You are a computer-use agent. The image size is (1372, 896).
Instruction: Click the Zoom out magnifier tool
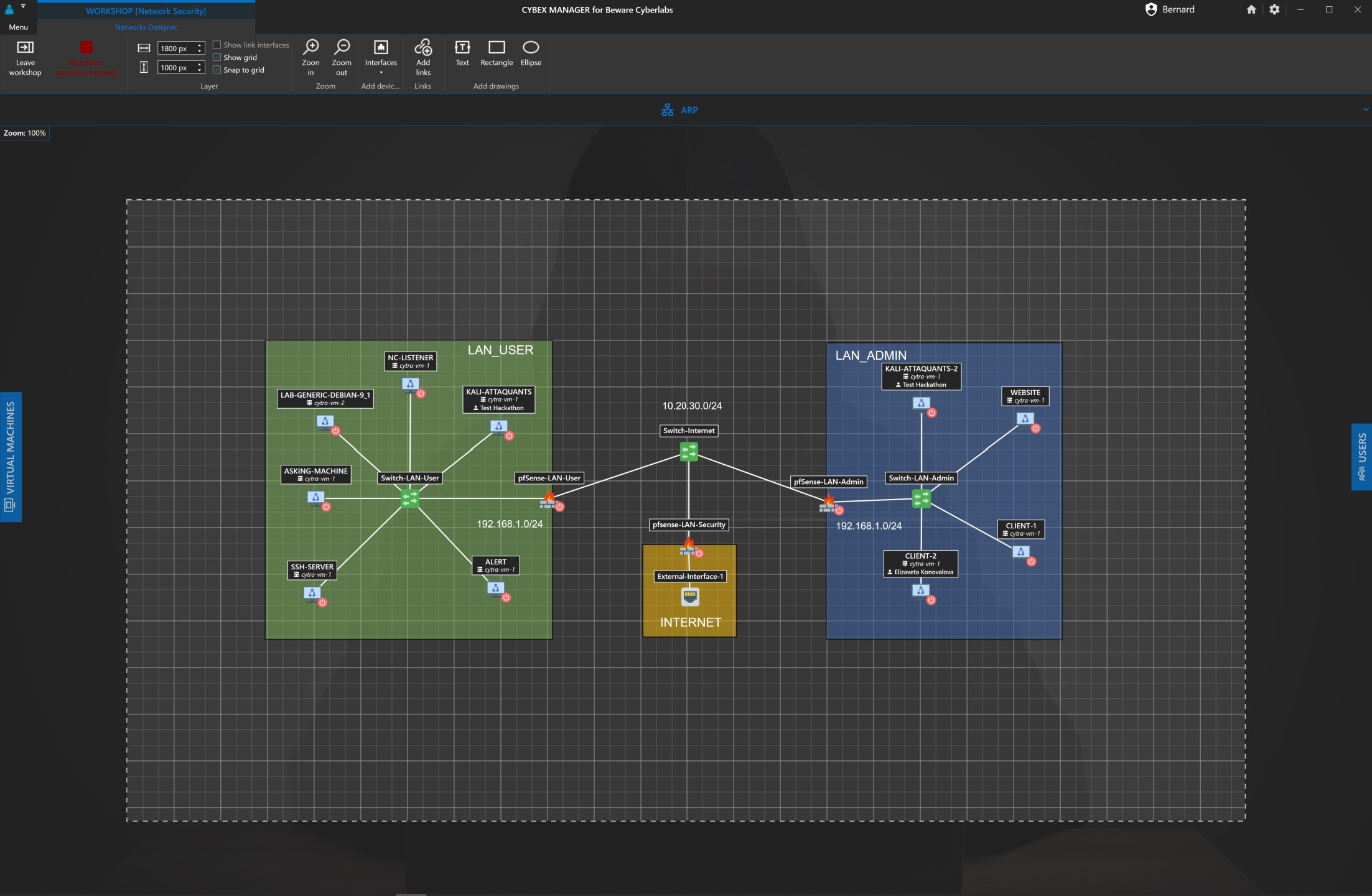pyautogui.click(x=342, y=48)
